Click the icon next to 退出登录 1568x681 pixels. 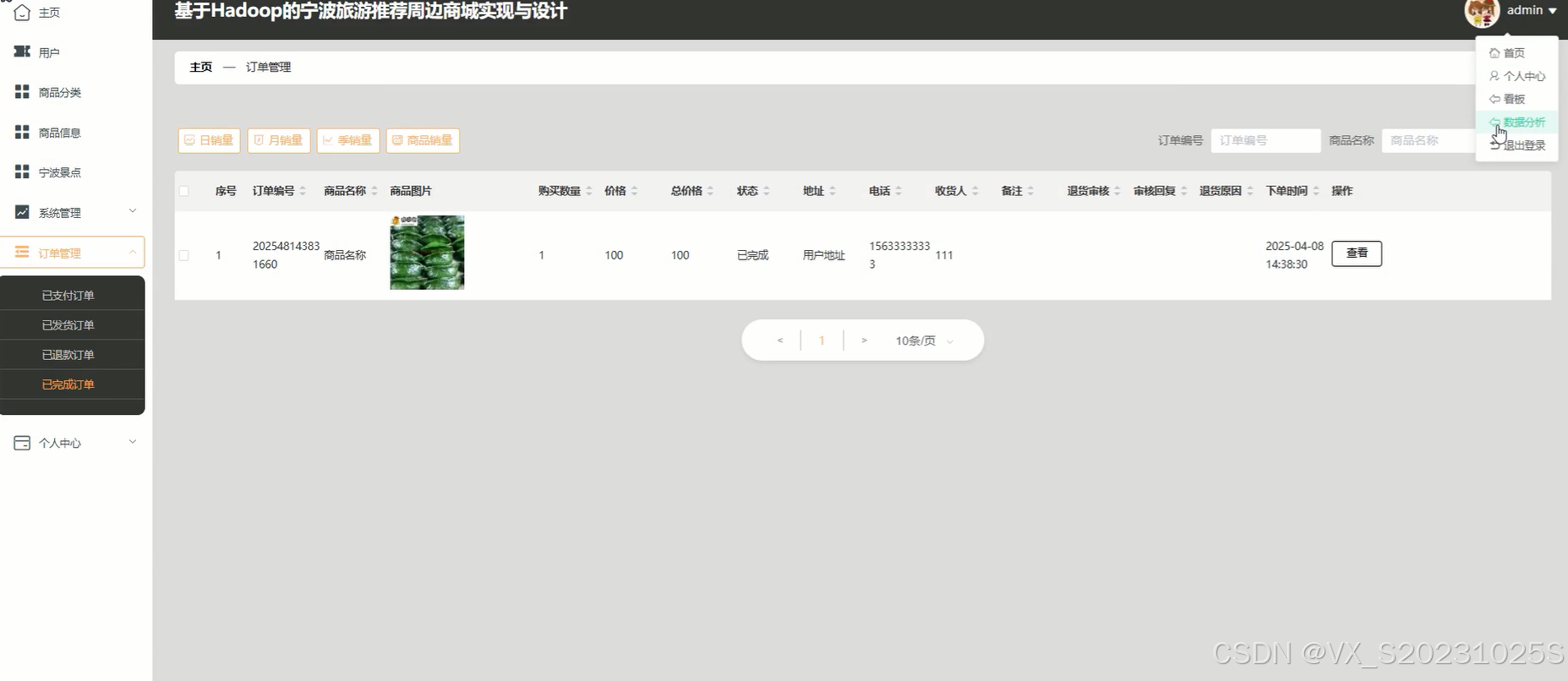pyautogui.click(x=1494, y=145)
